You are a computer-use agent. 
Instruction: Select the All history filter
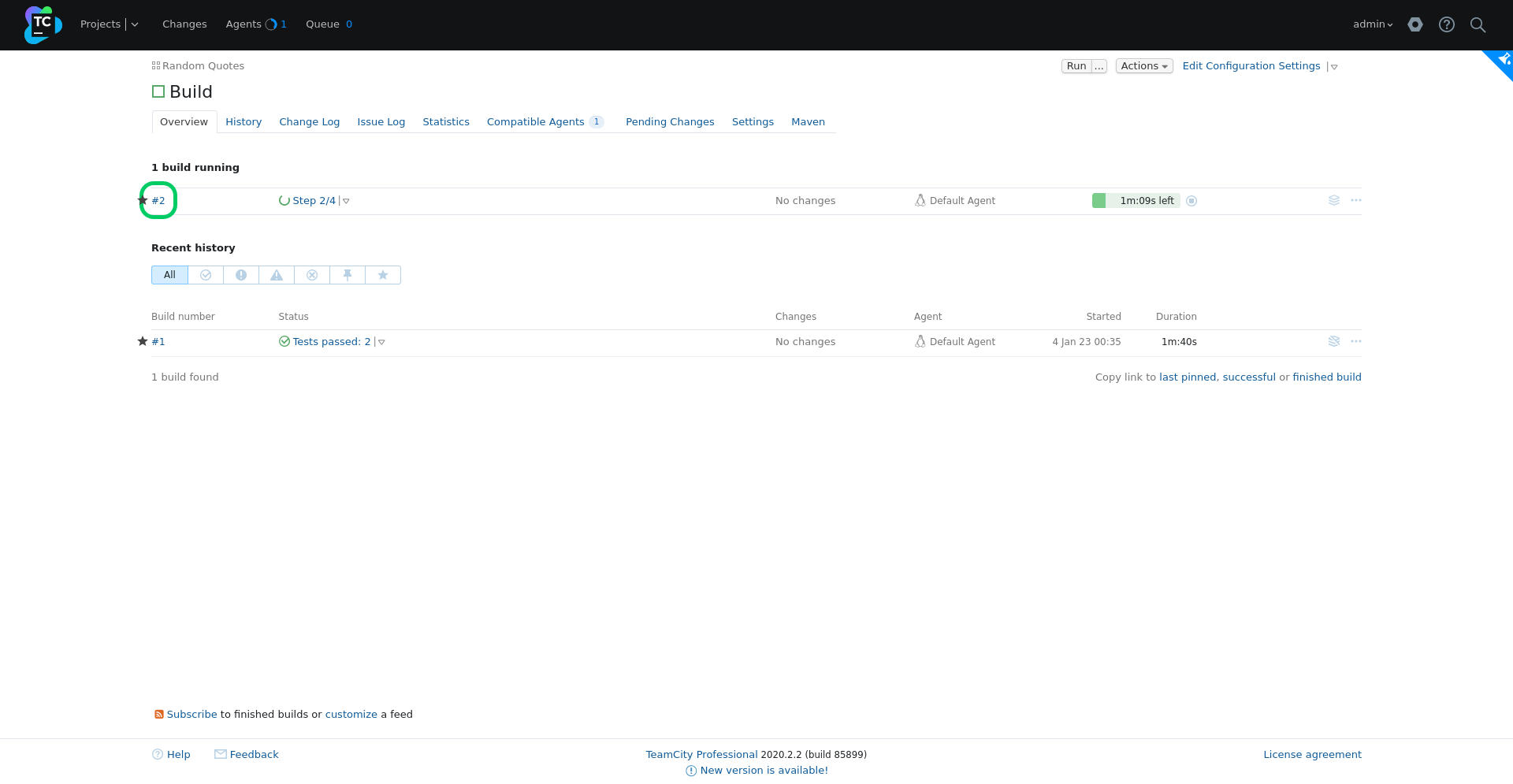pos(169,275)
